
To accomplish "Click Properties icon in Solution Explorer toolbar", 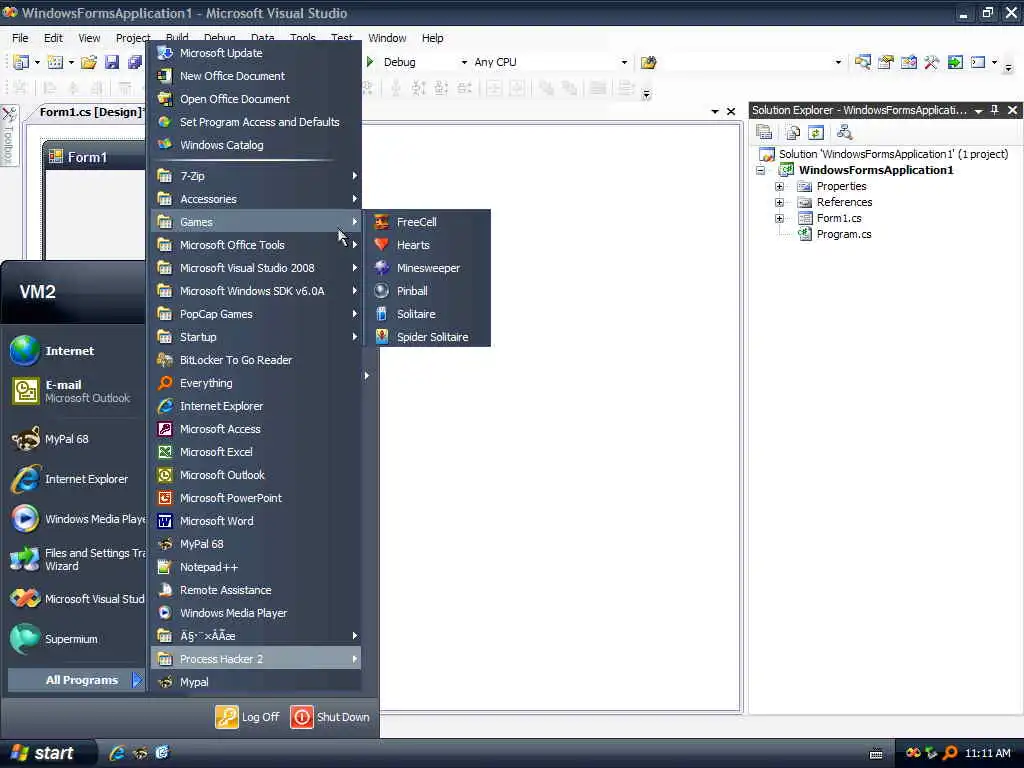I will click(x=764, y=133).
